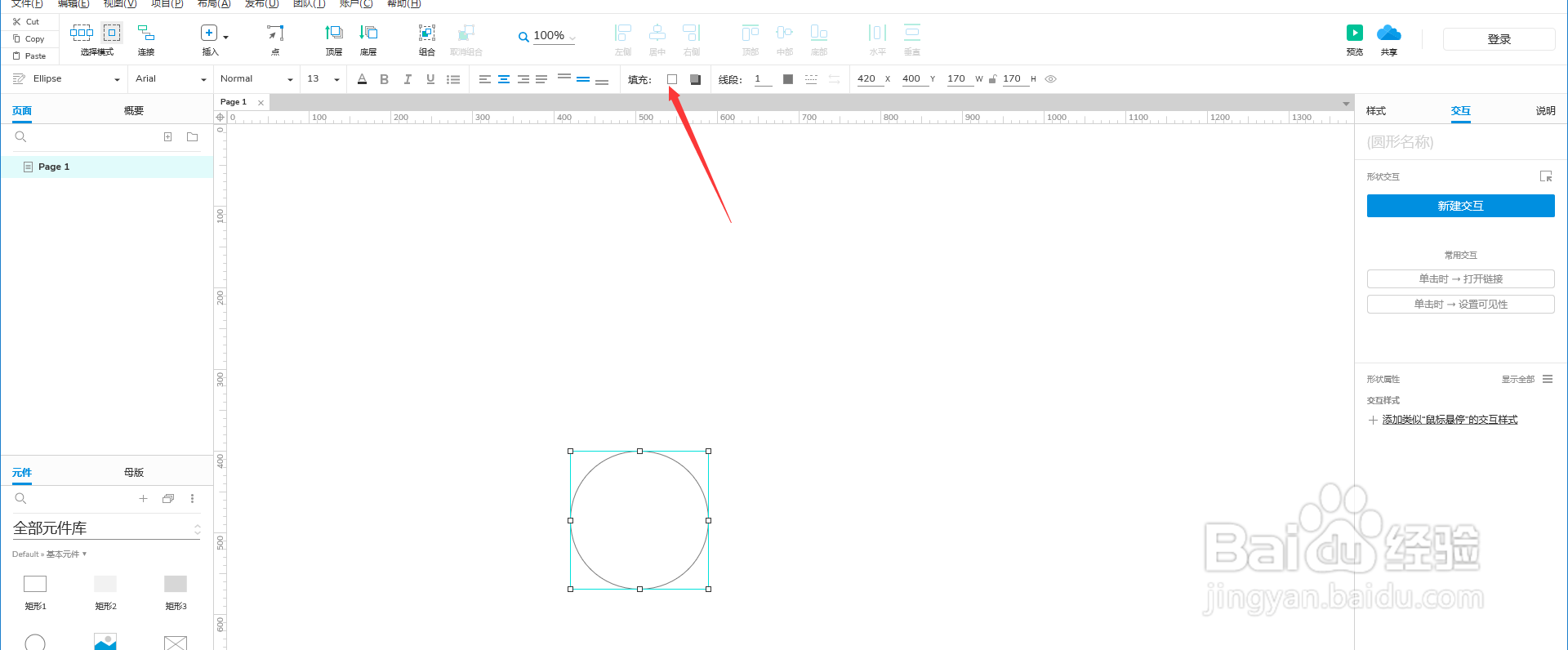Align bottom with 底部 icon
This screenshot has height=650, width=1568.
[x=819, y=33]
